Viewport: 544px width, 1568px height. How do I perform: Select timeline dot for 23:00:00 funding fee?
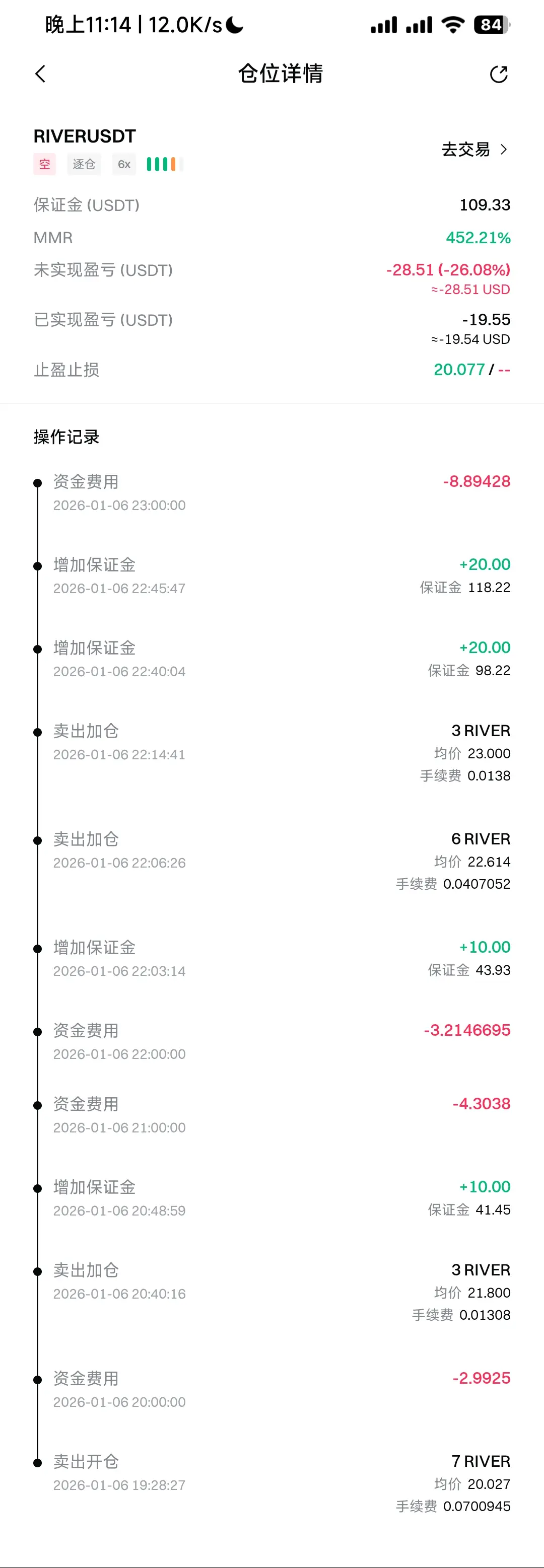pyautogui.click(x=38, y=483)
